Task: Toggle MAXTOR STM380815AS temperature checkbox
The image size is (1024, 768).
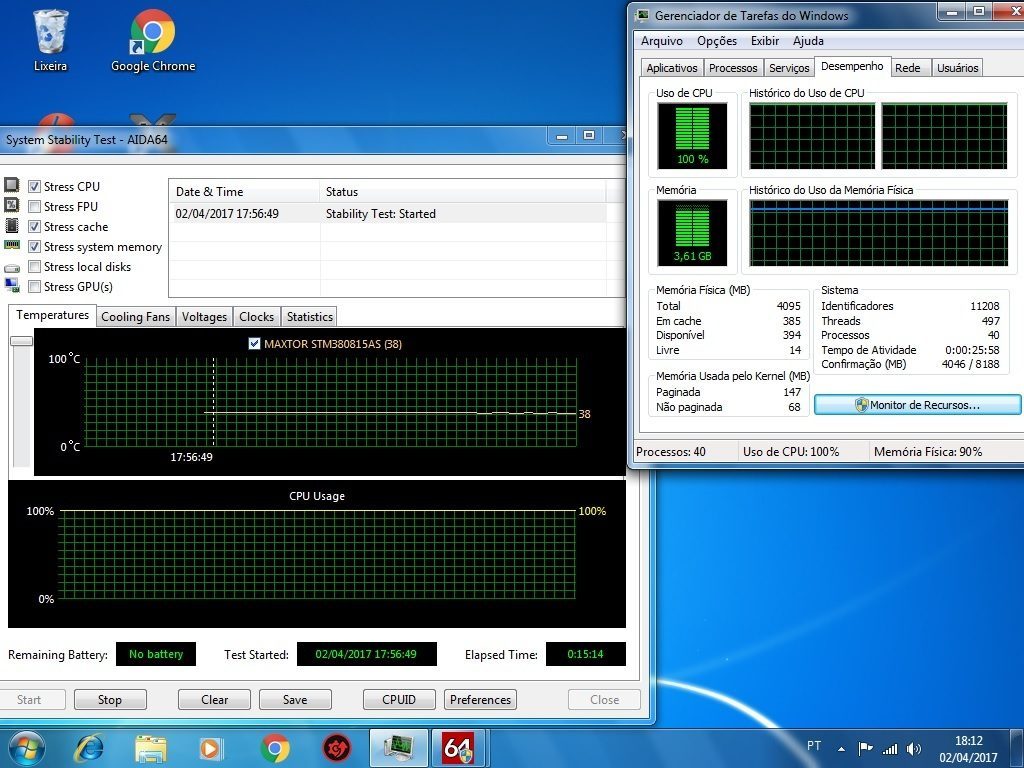Action: pos(255,344)
